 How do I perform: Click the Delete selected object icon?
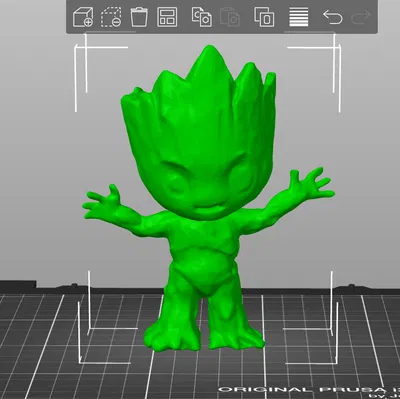tap(111, 17)
